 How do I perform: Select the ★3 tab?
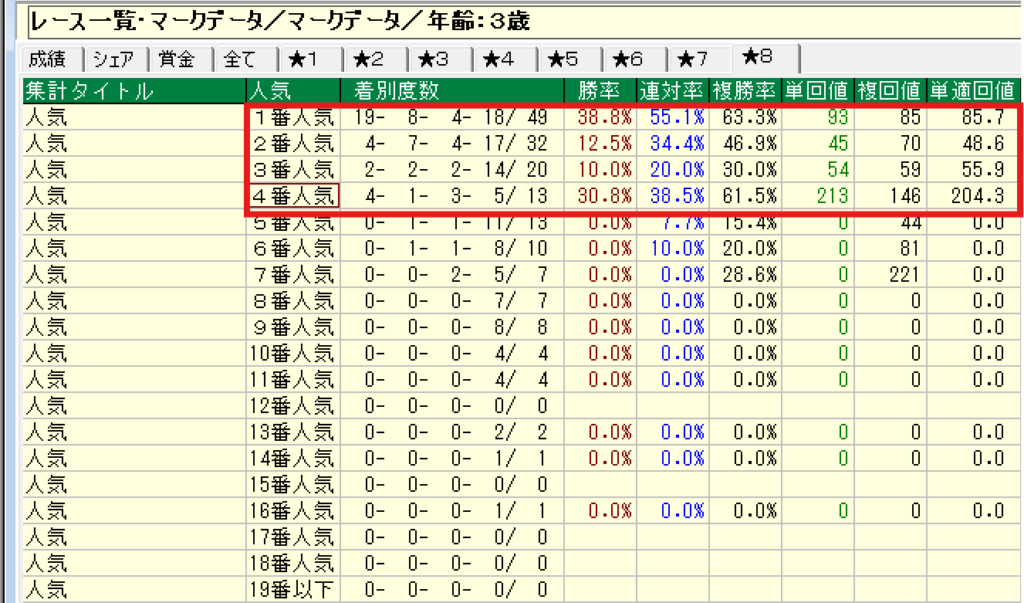[437, 60]
